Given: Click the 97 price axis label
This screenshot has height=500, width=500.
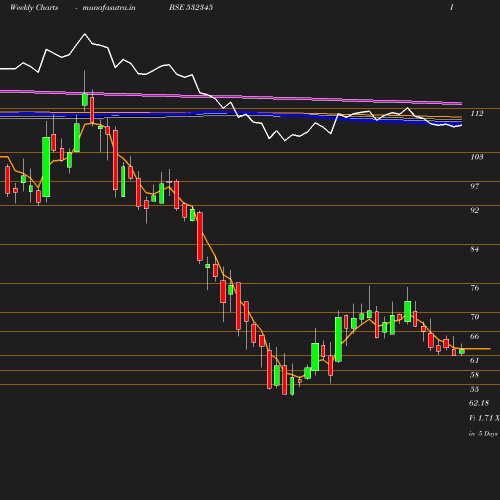Looking at the screenshot, I should [475, 186].
